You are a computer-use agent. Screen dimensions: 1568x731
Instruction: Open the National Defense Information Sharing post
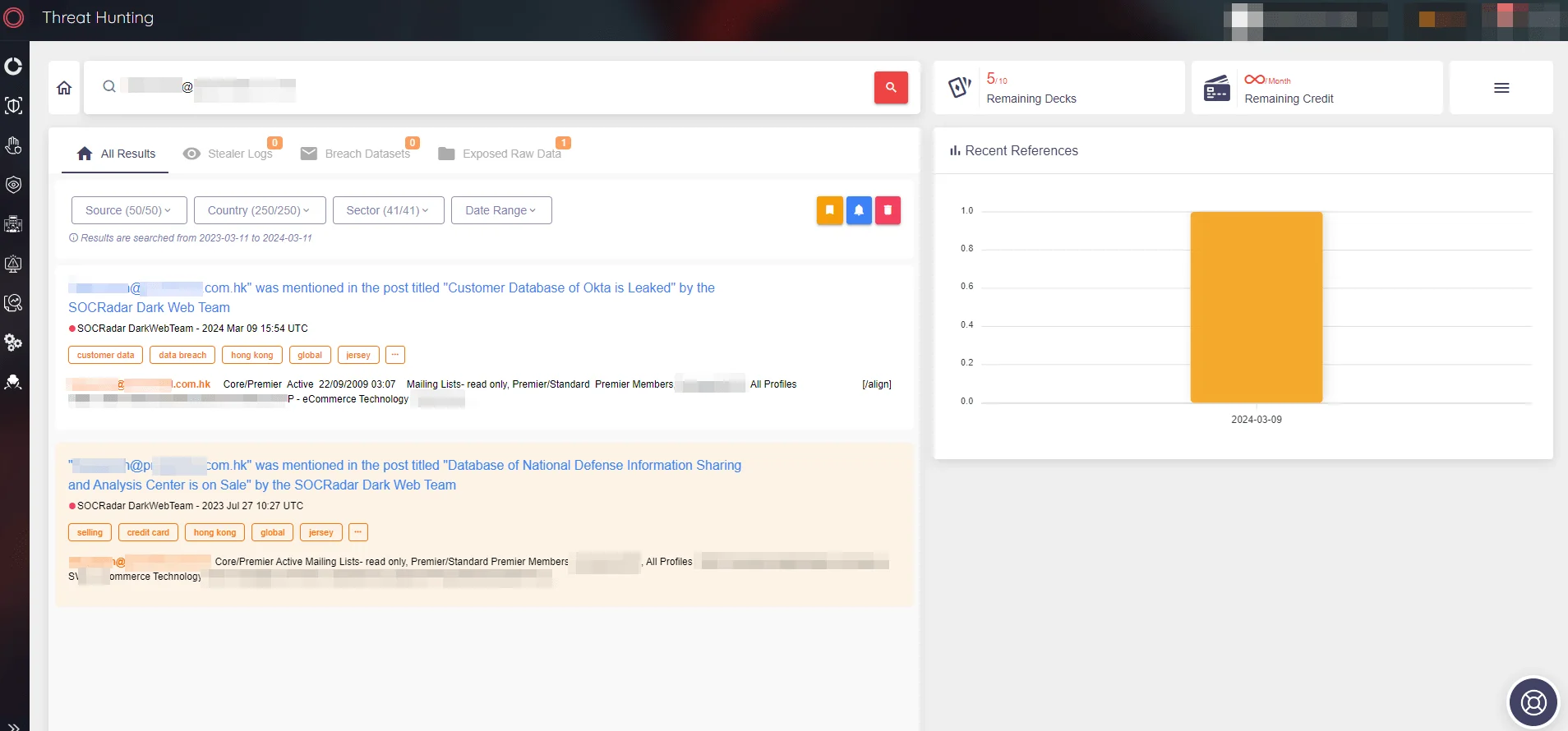pos(404,475)
